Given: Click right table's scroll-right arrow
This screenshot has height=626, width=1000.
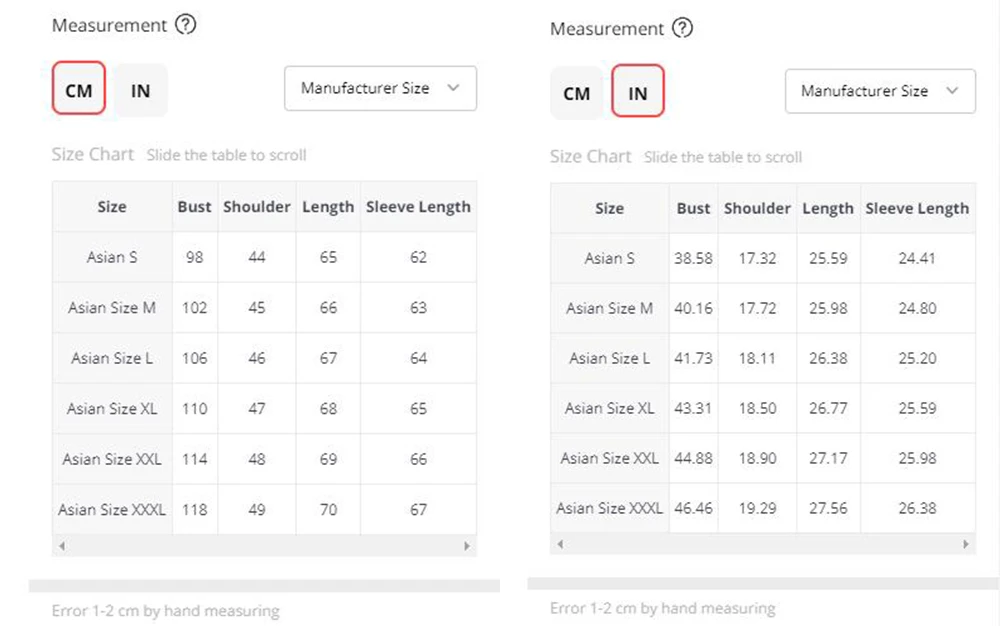Looking at the screenshot, I should tap(966, 544).
